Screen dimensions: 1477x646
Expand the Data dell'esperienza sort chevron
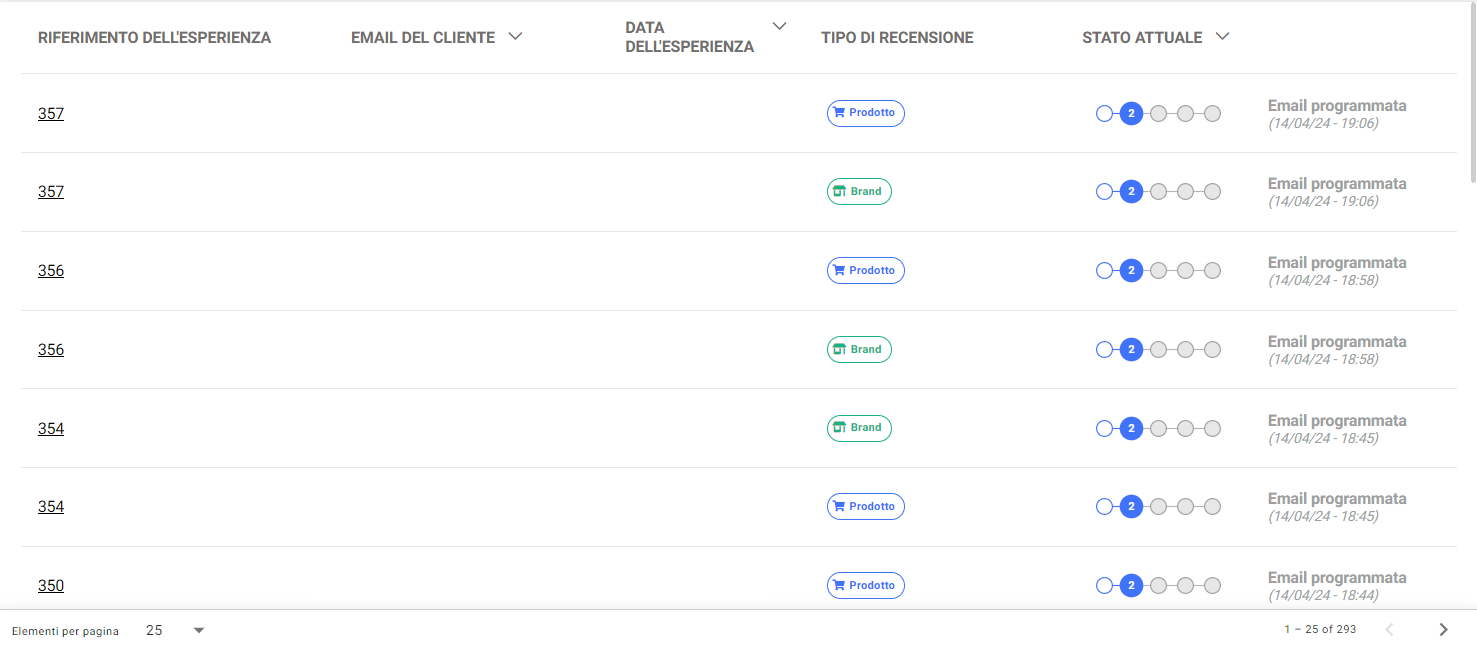tap(780, 26)
